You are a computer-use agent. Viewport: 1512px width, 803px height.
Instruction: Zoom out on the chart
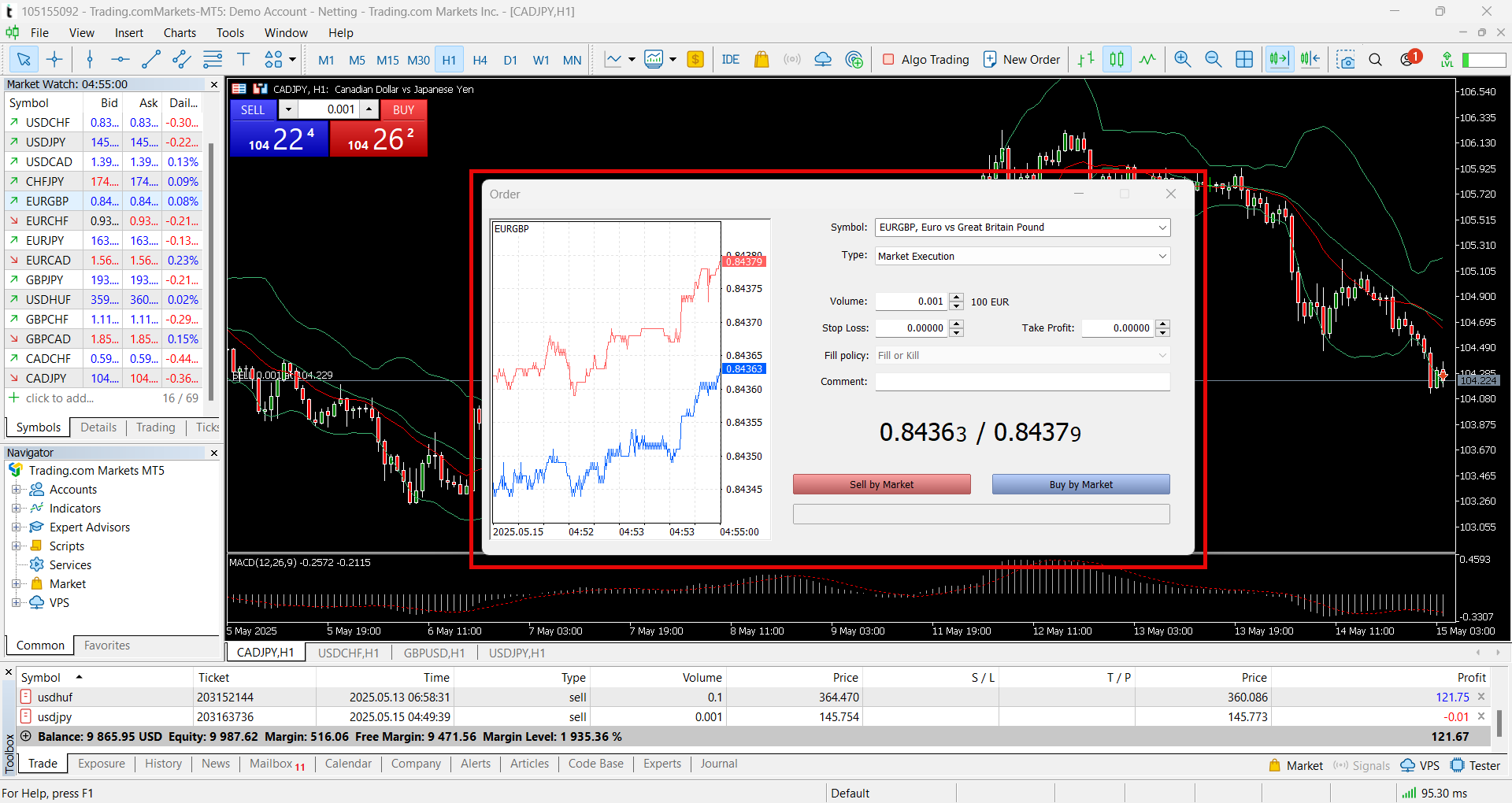(x=1213, y=59)
